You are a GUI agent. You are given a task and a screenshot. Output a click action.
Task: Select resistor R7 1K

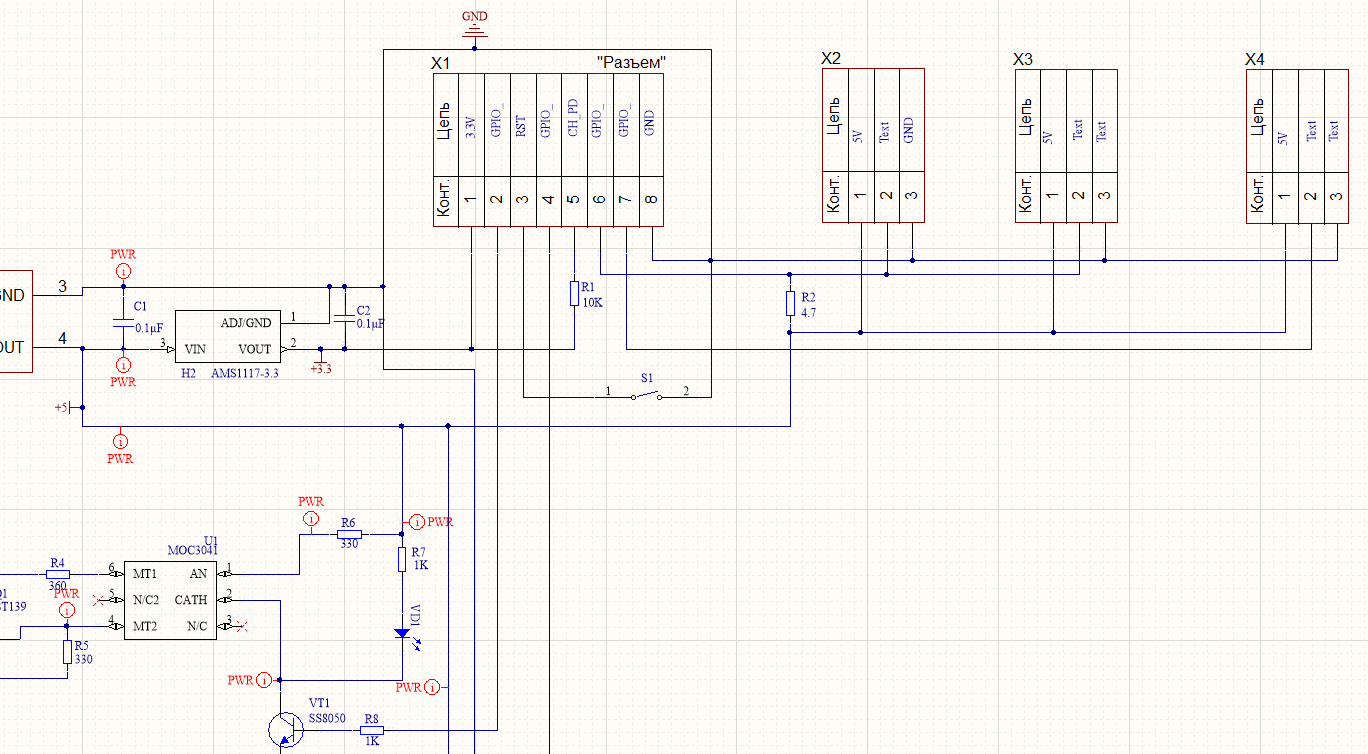click(x=402, y=559)
